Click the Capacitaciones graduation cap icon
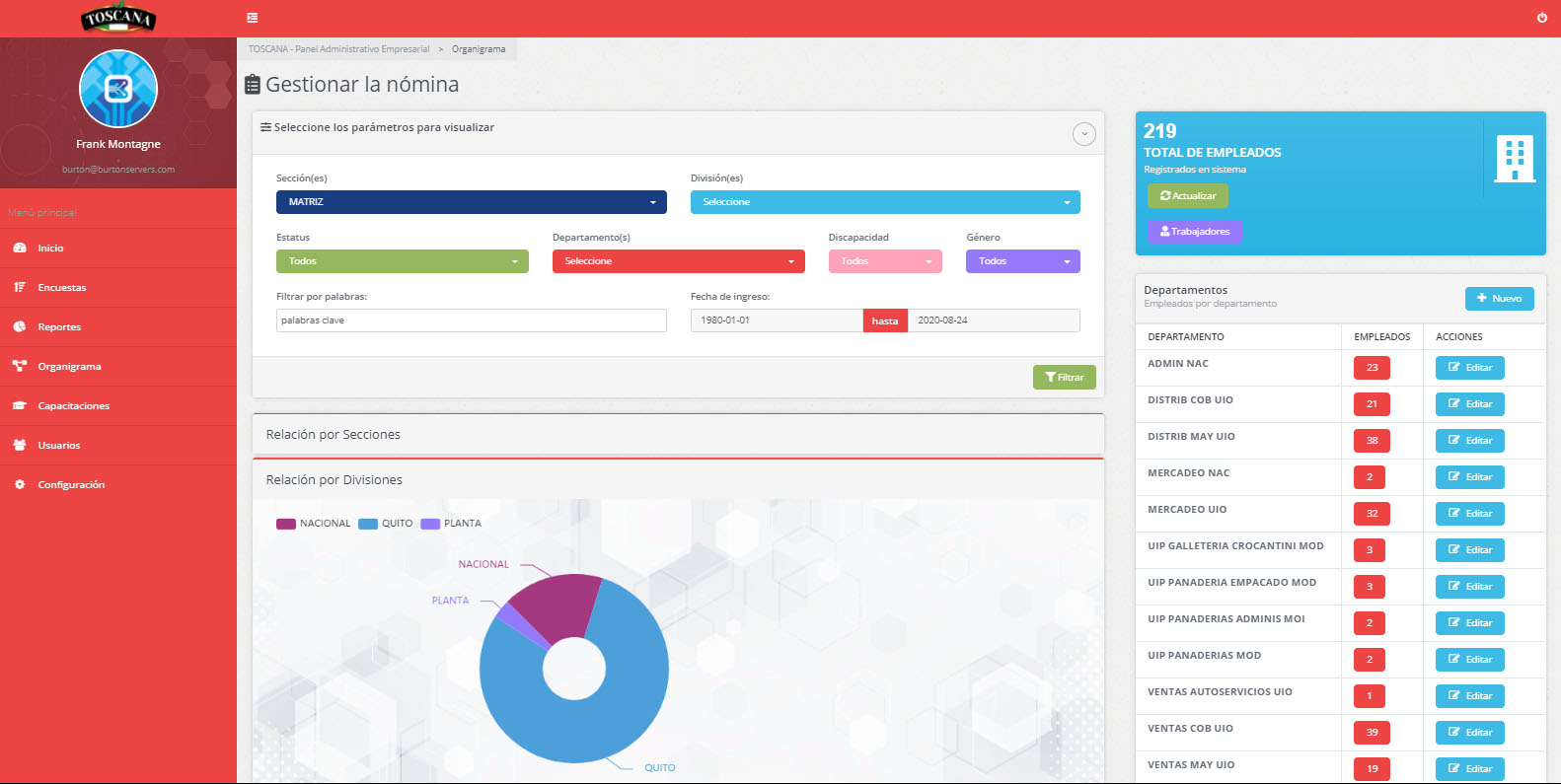The height and width of the screenshot is (784, 1561). tap(20, 405)
